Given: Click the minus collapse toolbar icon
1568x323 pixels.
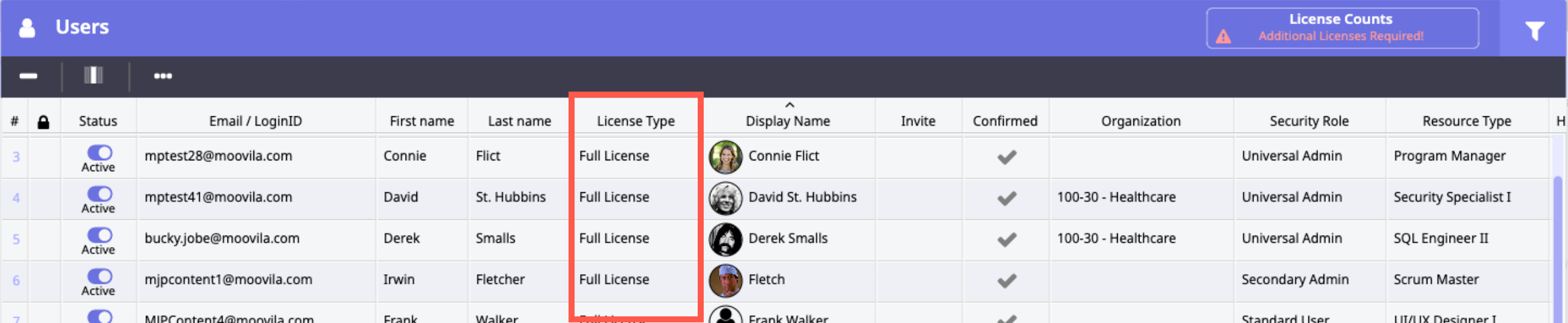Looking at the screenshot, I should (28, 76).
